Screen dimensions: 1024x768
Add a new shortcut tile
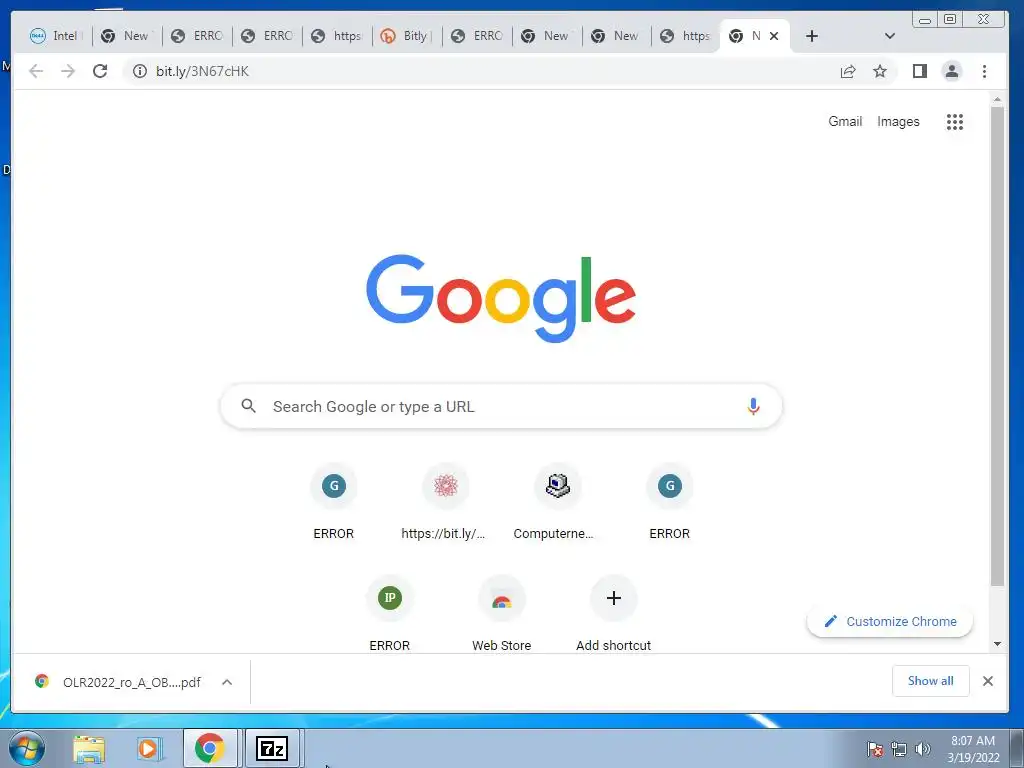click(613, 614)
